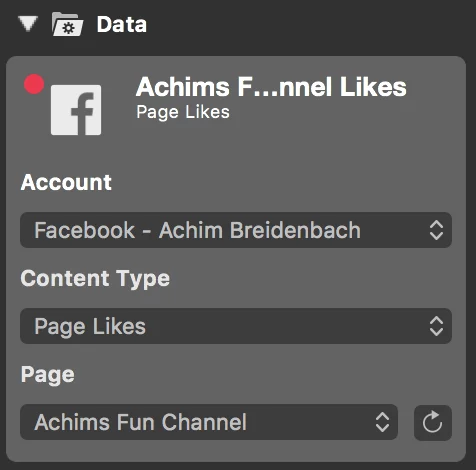
Task: Click the Data section header label
Action: click(x=122, y=24)
